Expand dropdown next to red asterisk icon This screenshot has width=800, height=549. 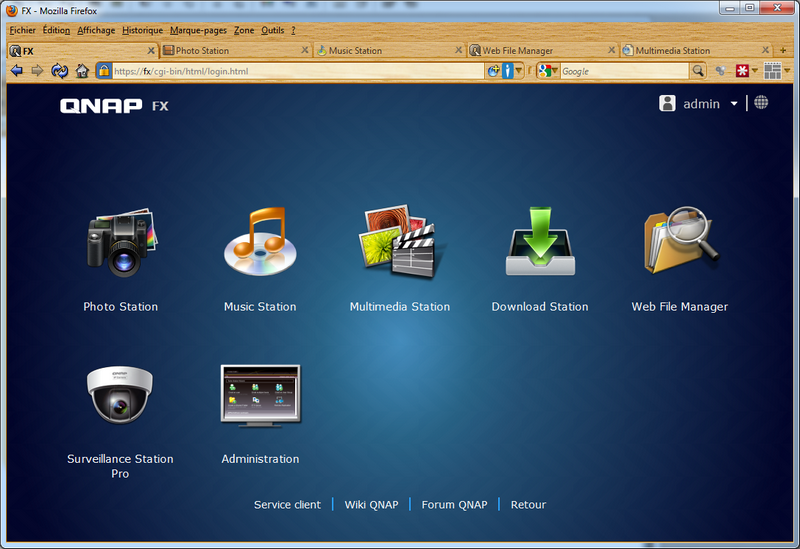755,71
